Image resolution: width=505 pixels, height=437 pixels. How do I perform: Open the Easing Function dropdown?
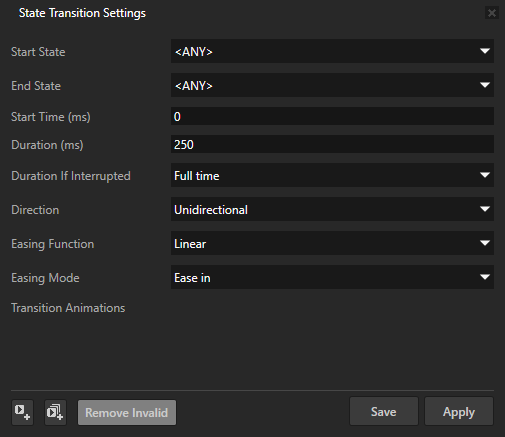[x=332, y=243]
